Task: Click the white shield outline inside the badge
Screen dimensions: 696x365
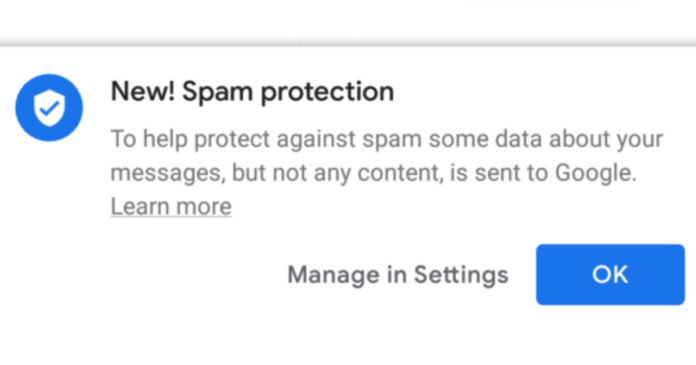Action: 49,108
